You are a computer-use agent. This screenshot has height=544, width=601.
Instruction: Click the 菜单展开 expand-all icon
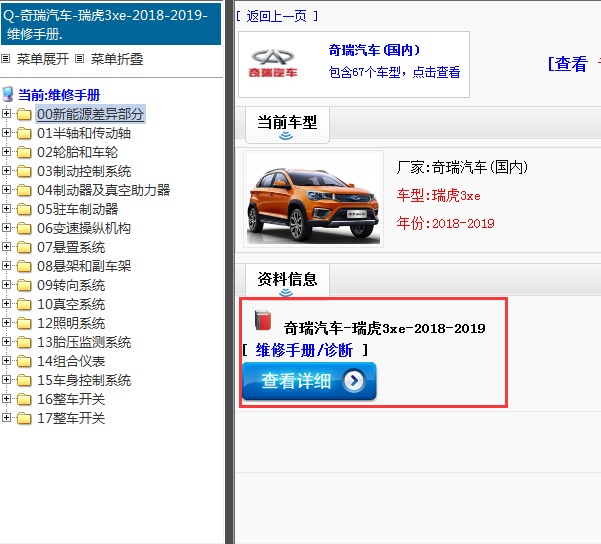coord(6,60)
